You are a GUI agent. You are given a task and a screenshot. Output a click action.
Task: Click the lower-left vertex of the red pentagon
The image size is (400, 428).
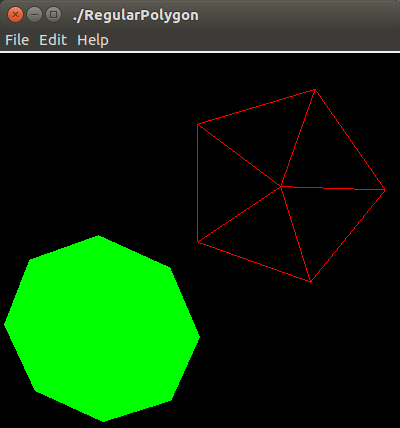click(x=198, y=242)
